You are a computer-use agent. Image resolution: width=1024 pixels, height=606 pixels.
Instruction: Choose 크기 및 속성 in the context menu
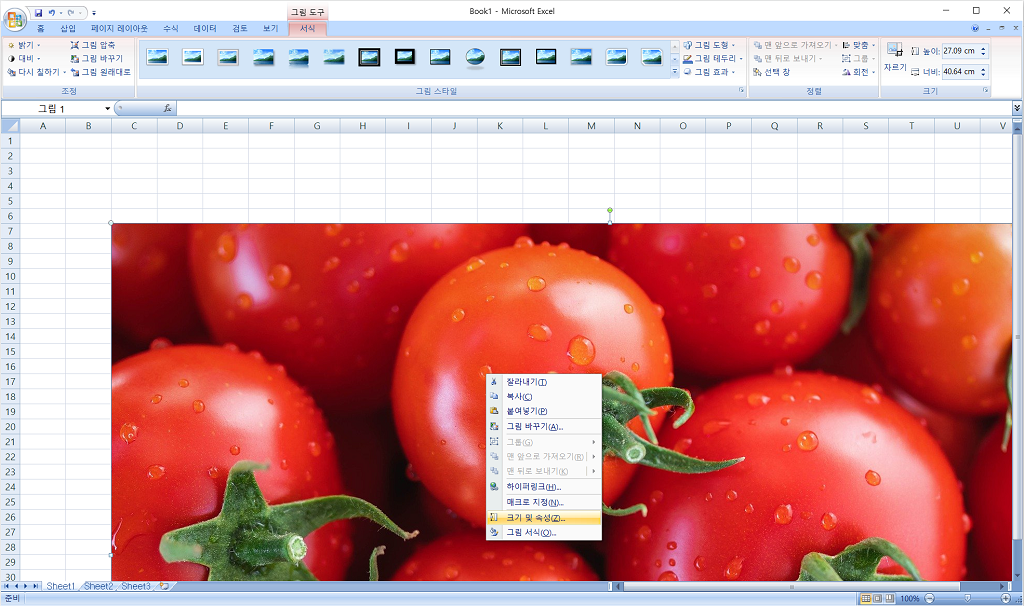(x=543, y=518)
